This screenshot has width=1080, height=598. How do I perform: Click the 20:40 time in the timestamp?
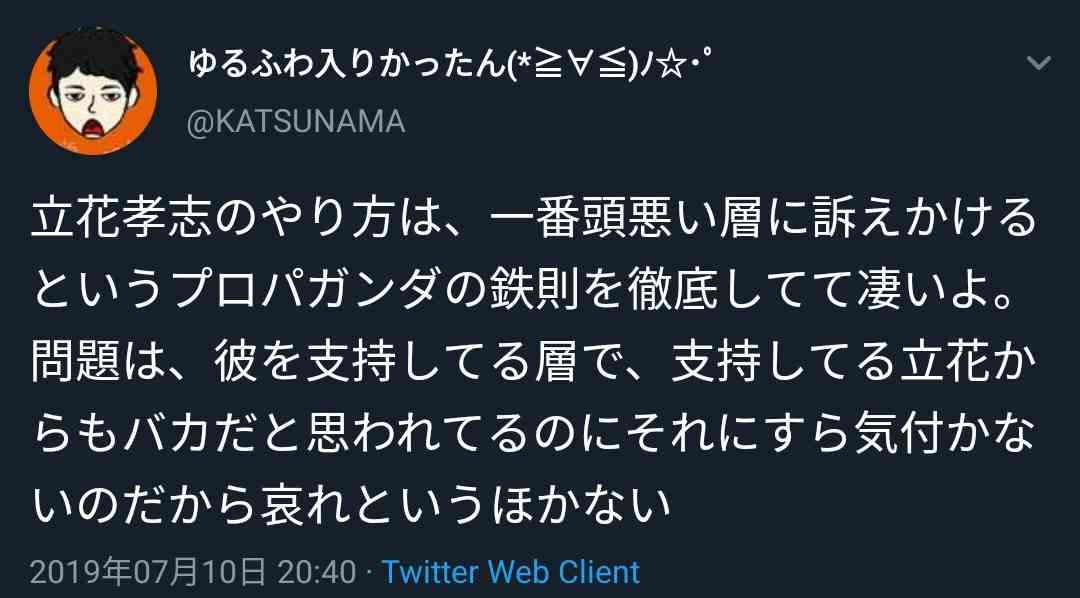(x=317, y=573)
